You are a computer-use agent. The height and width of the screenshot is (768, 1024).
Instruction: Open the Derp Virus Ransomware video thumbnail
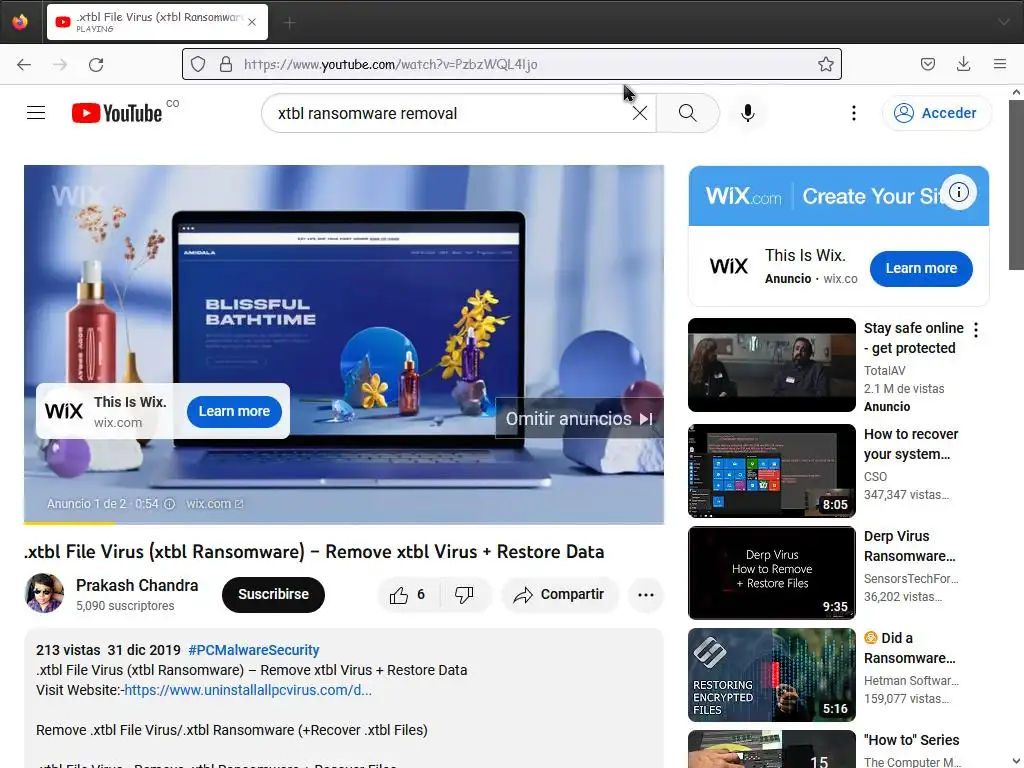771,573
